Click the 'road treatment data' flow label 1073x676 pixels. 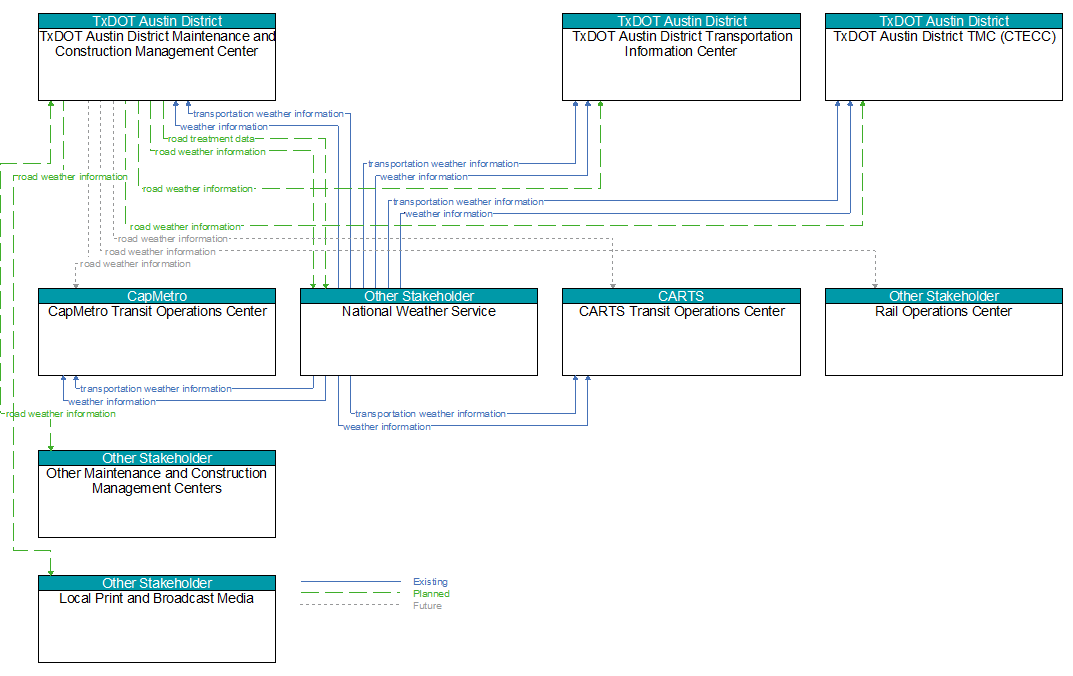211,139
